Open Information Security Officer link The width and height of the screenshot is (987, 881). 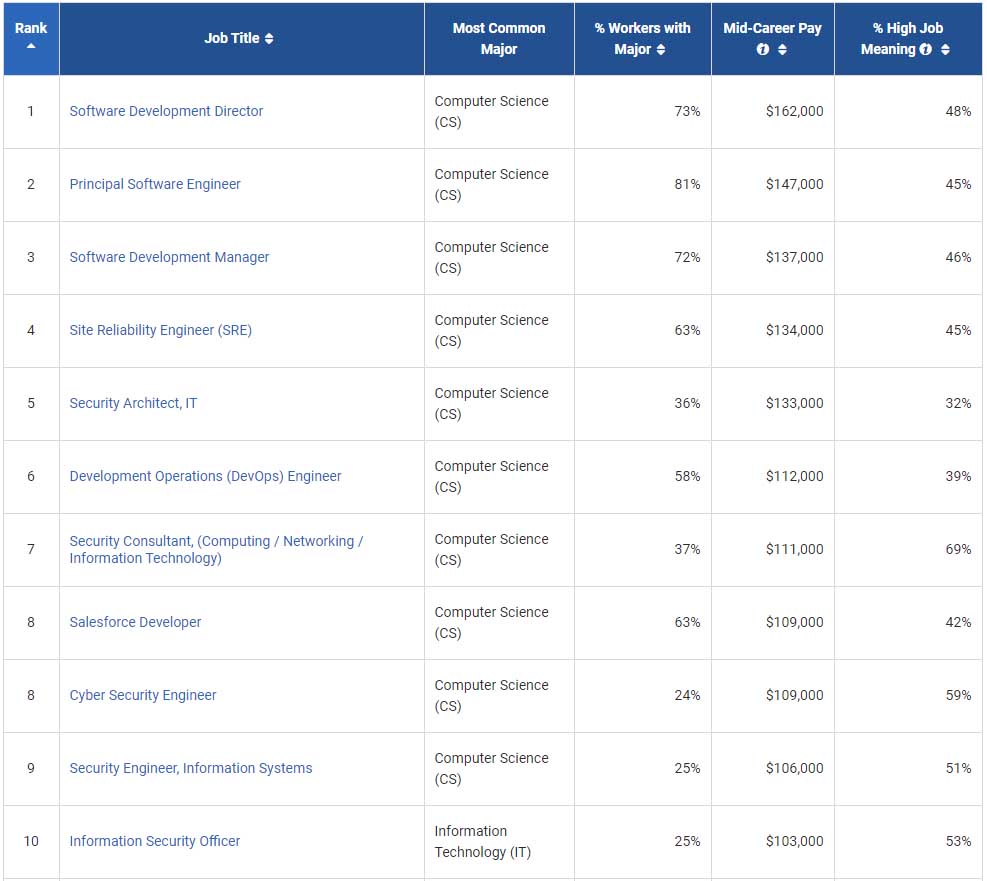point(155,841)
